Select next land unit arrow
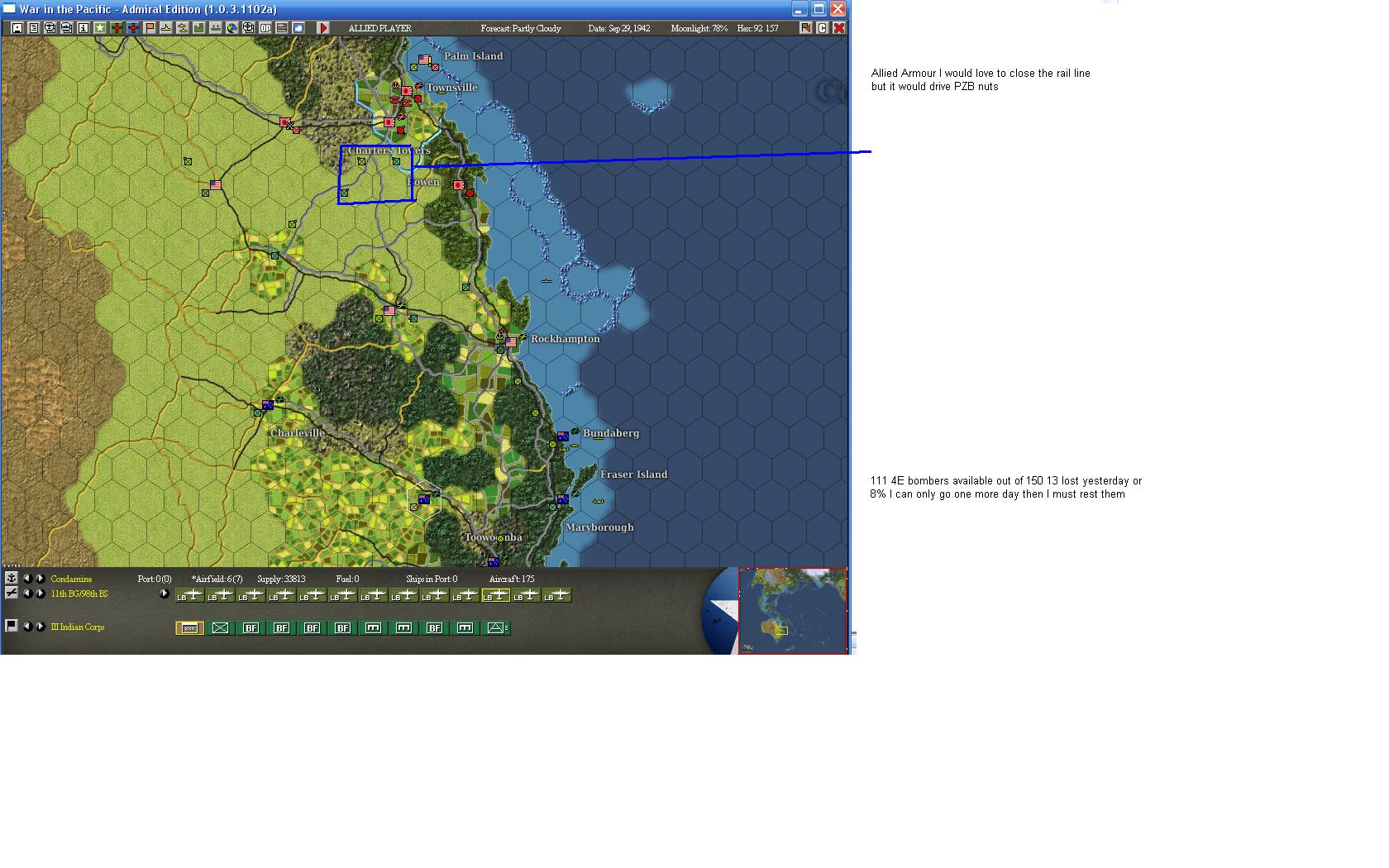The image size is (1389, 868). tap(41, 627)
